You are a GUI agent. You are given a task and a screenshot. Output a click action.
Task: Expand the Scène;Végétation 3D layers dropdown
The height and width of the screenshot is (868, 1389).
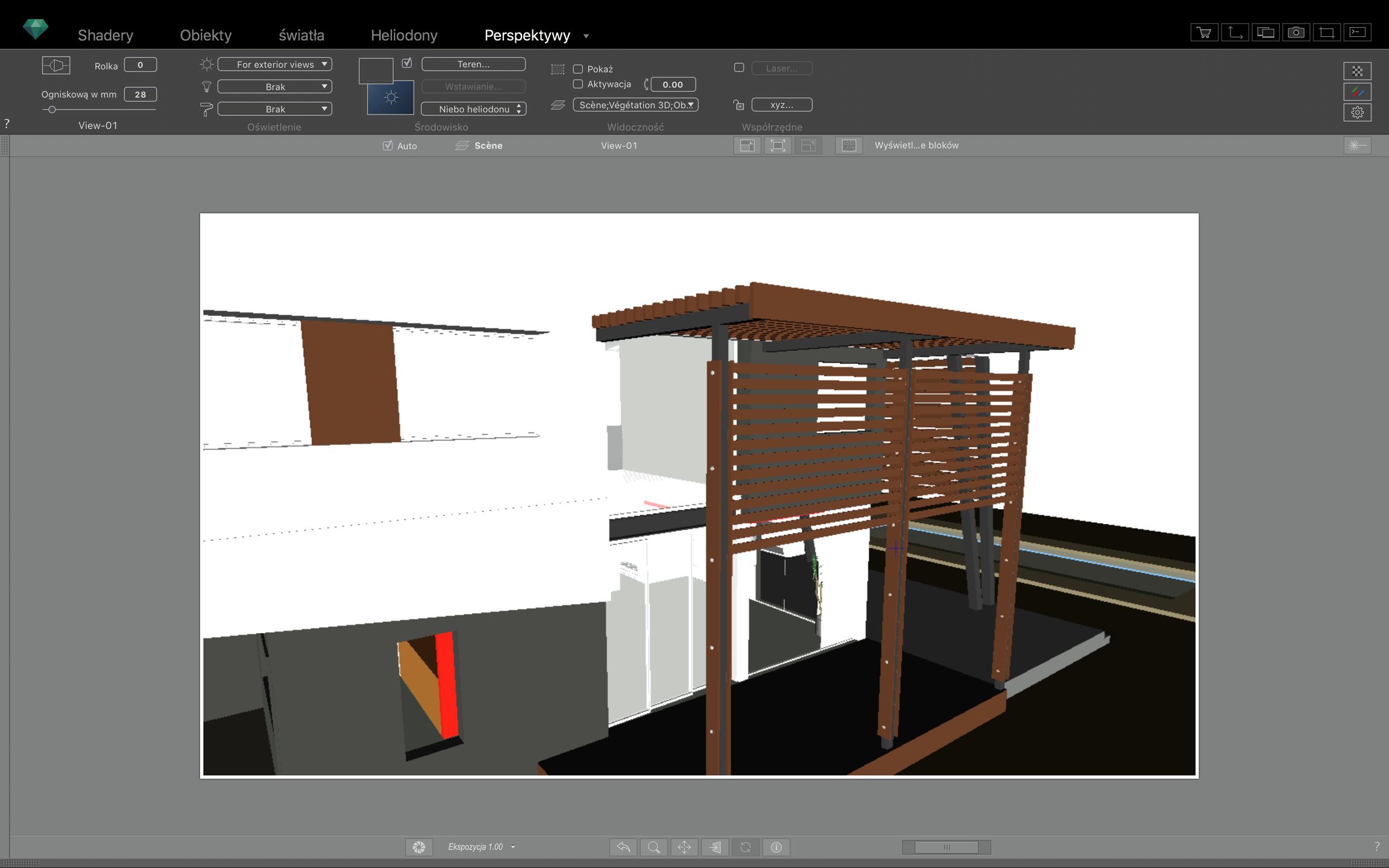[x=635, y=105]
